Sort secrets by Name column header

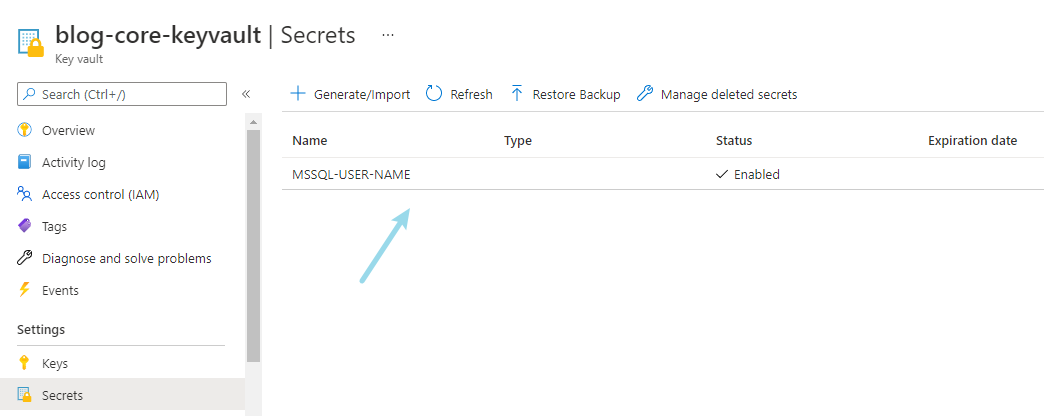pos(310,141)
